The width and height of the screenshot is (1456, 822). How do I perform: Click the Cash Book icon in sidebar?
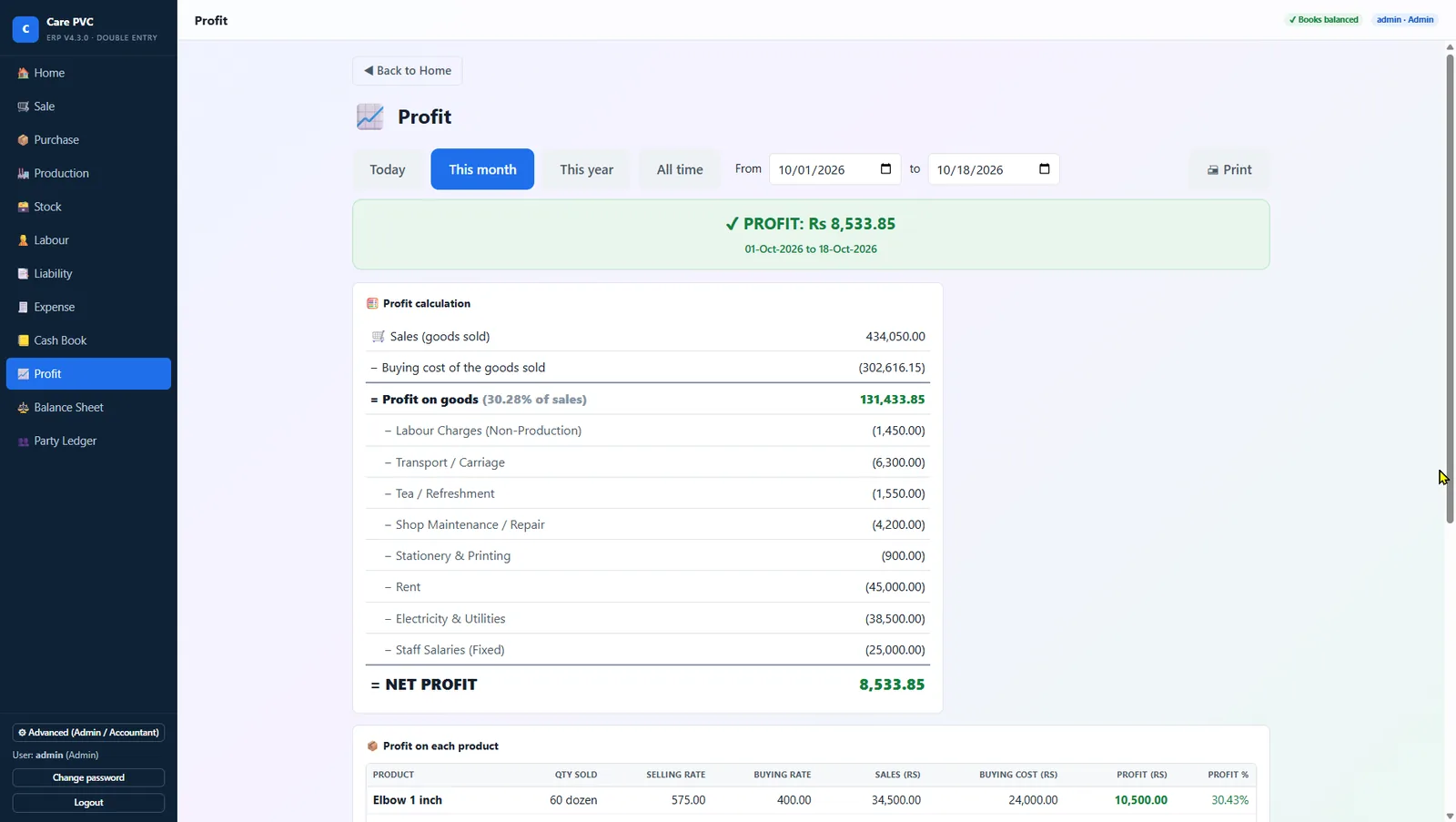(x=23, y=340)
